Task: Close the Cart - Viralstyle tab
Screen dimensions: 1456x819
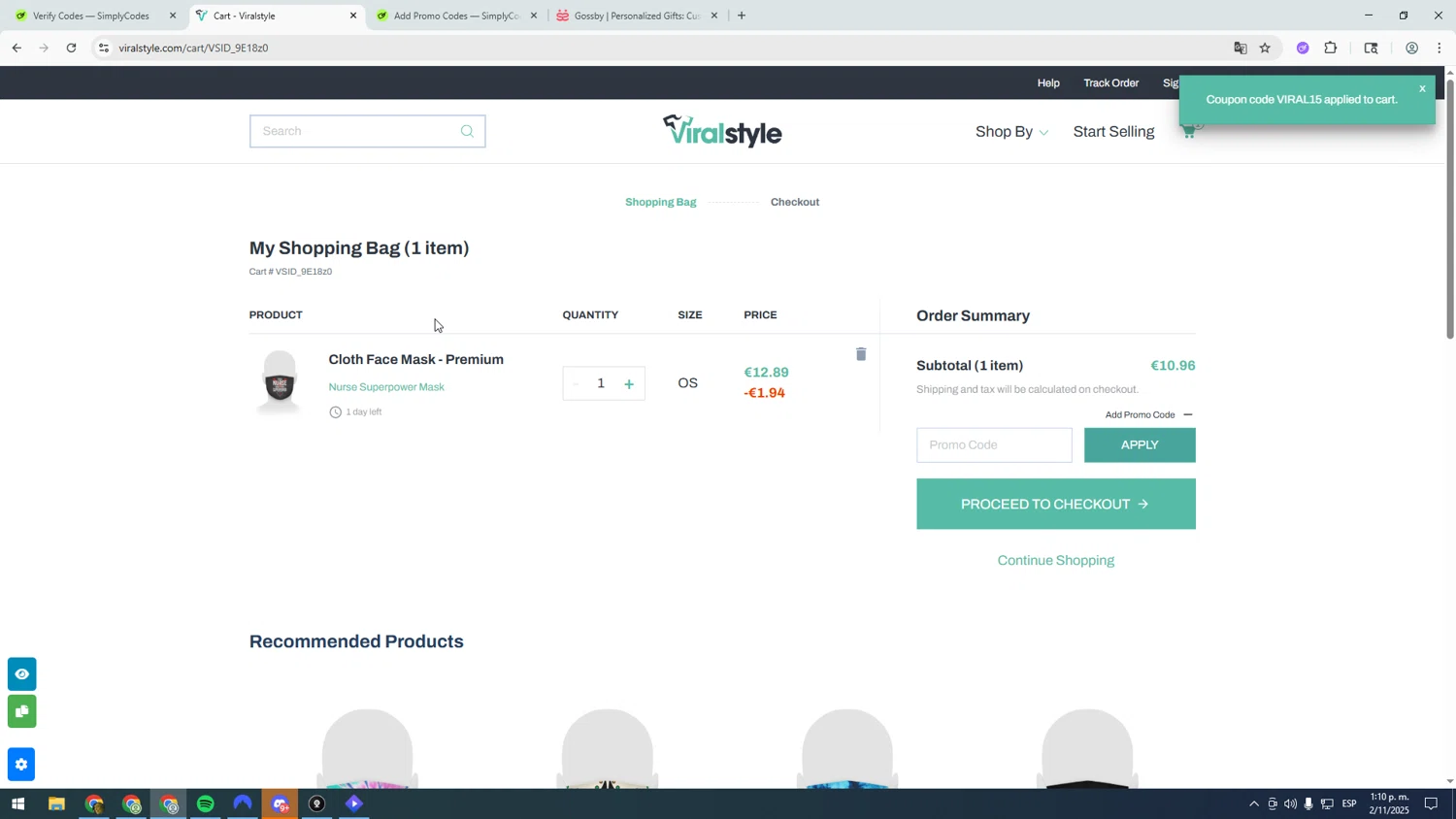Action: point(353,16)
